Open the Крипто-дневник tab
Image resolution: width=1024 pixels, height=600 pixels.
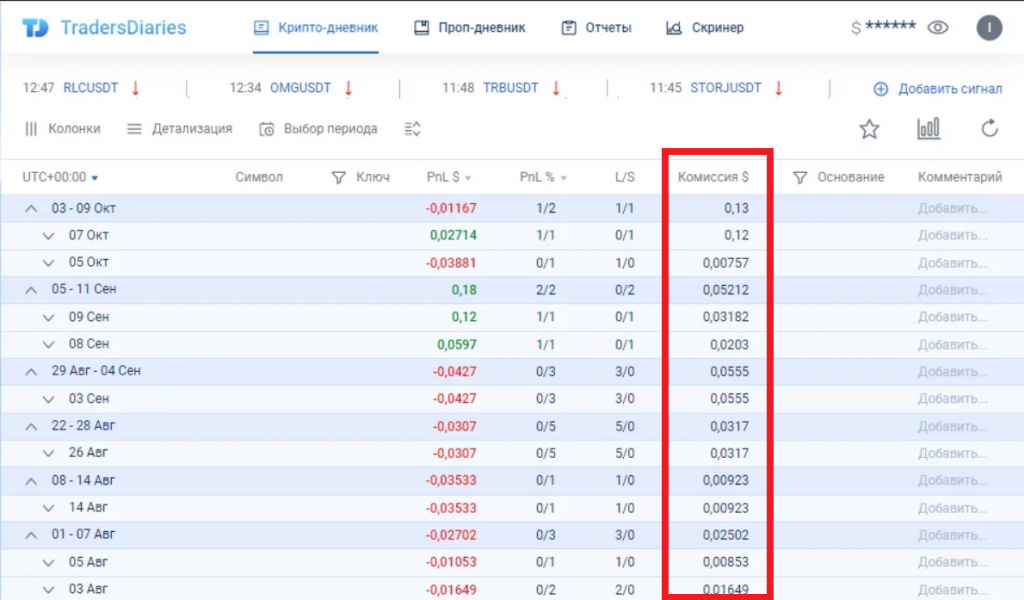pos(315,27)
